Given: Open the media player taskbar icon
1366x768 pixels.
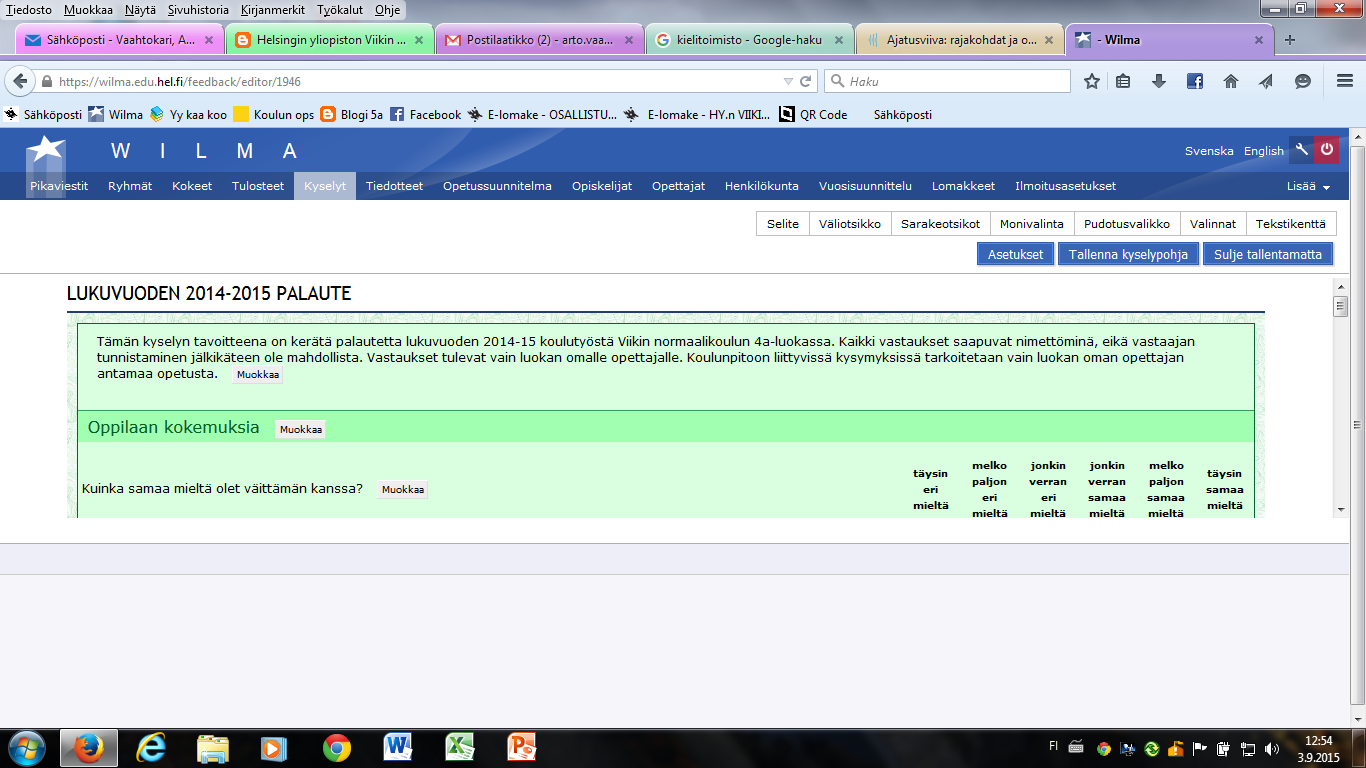Looking at the screenshot, I should [x=272, y=748].
